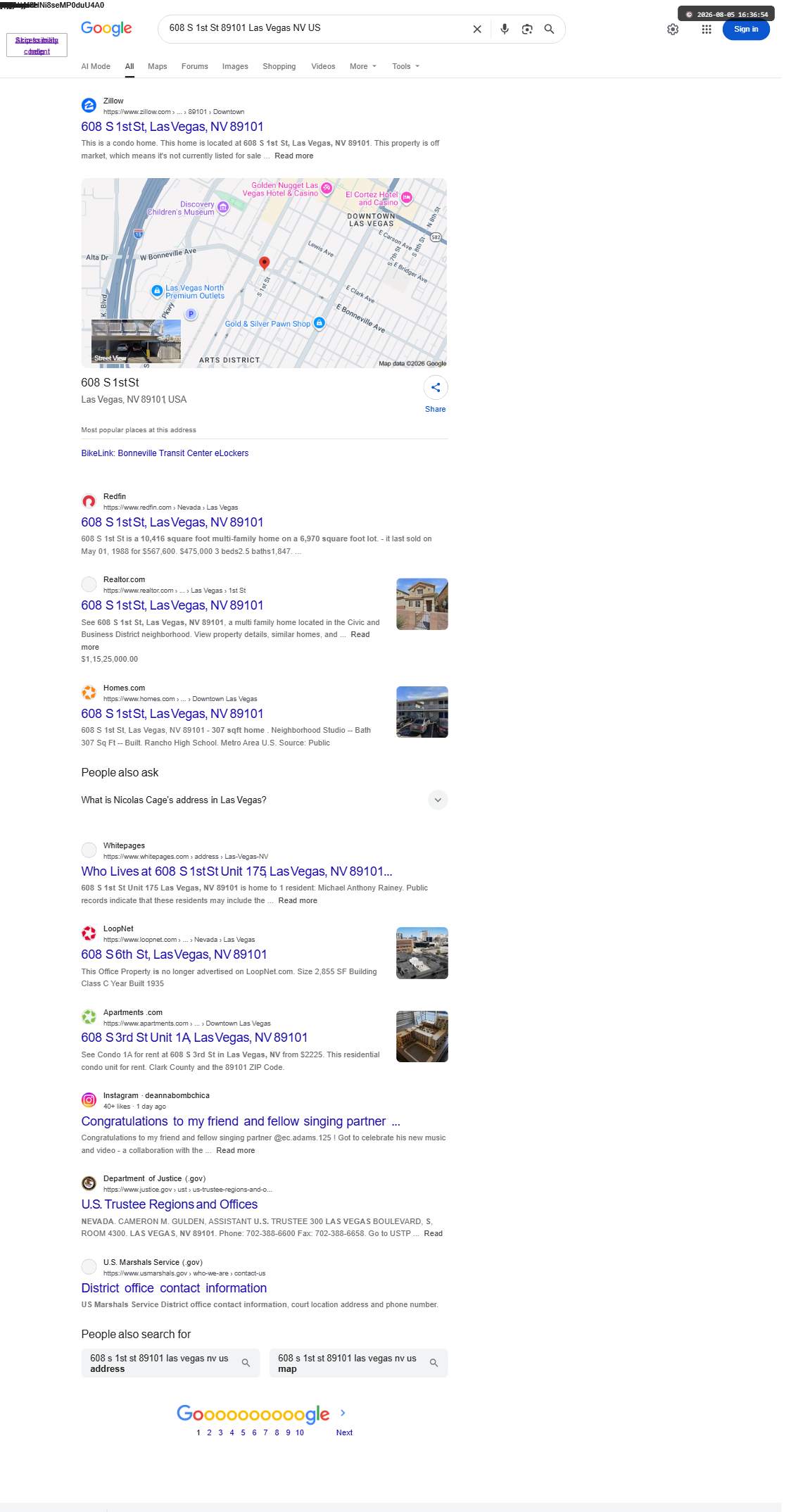Select the All results tab
This screenshot has height=1512, width=791.
129,66
